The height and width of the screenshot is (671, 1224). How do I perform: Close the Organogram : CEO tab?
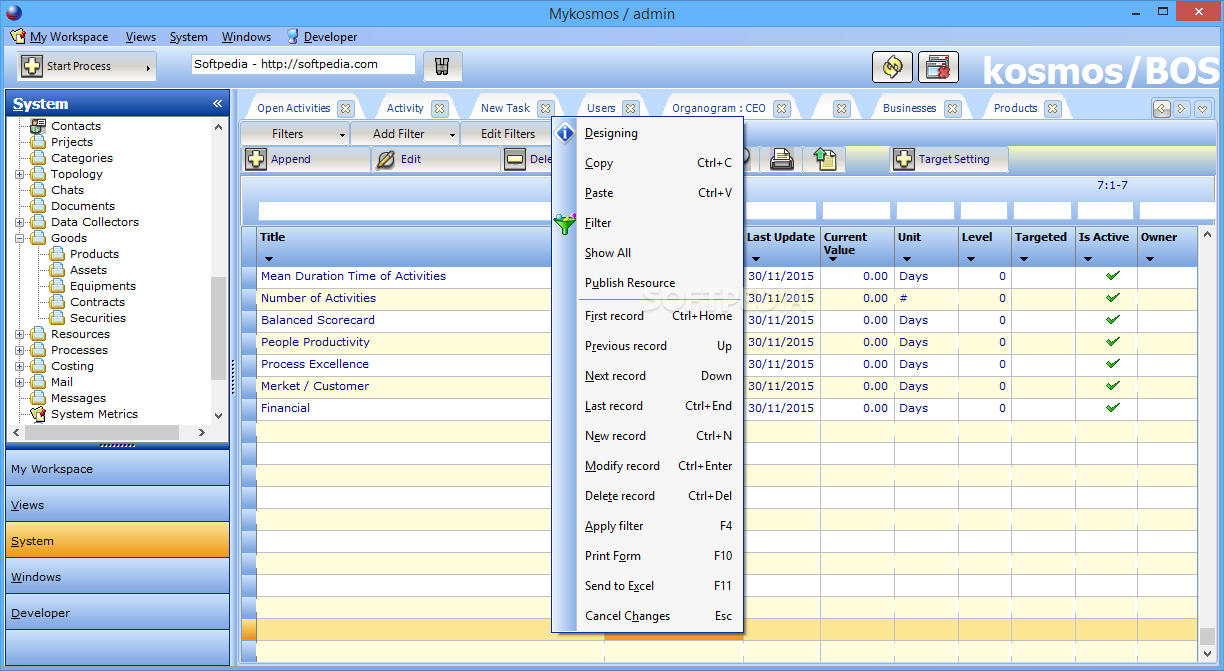click(781, 108)
